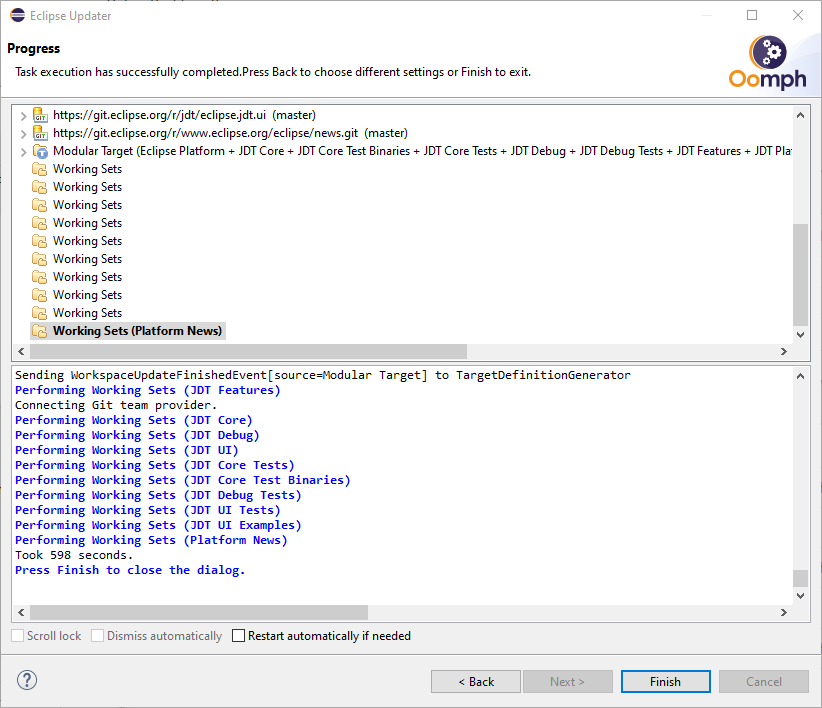Click the log pane scroll right arrow

784,612
